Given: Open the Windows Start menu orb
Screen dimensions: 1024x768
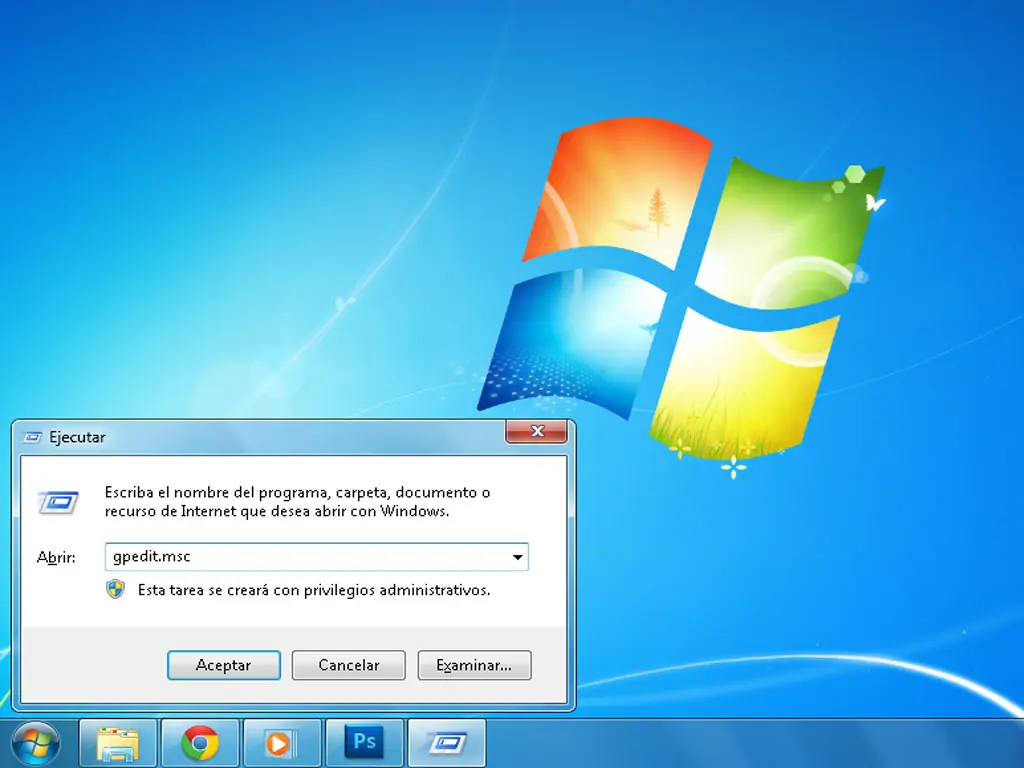Looking at the screenshot, I should [36, 743].
